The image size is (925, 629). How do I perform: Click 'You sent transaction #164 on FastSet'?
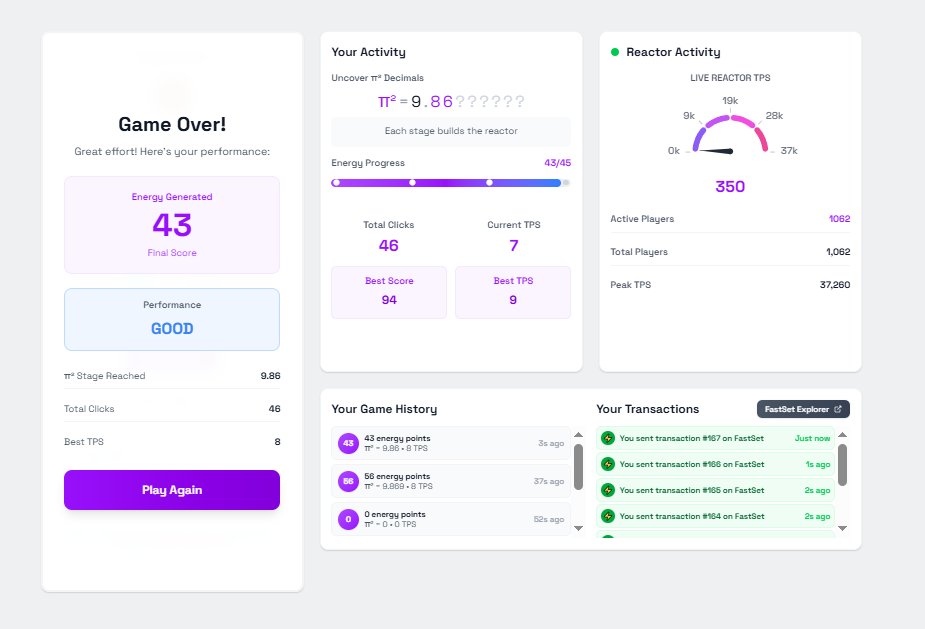click(x=691, y=516)
